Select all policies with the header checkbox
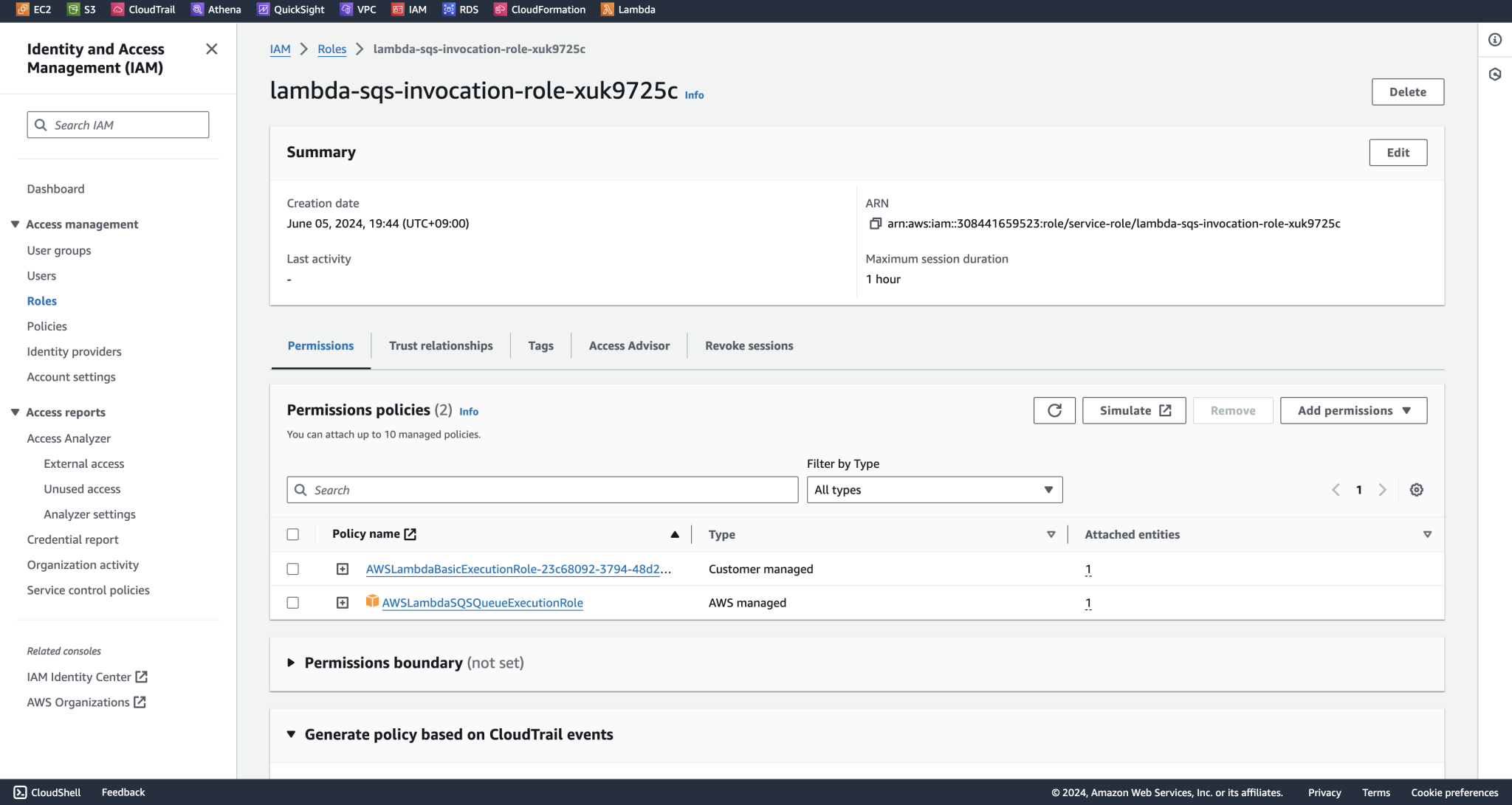The height and width of the screenshot is (805, 1512). click(293, 533)
